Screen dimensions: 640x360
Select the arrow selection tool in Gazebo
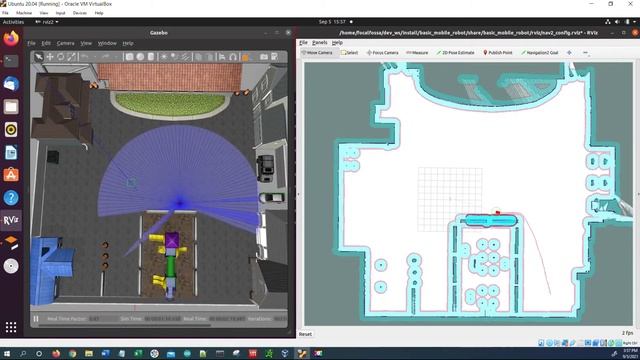39,57
